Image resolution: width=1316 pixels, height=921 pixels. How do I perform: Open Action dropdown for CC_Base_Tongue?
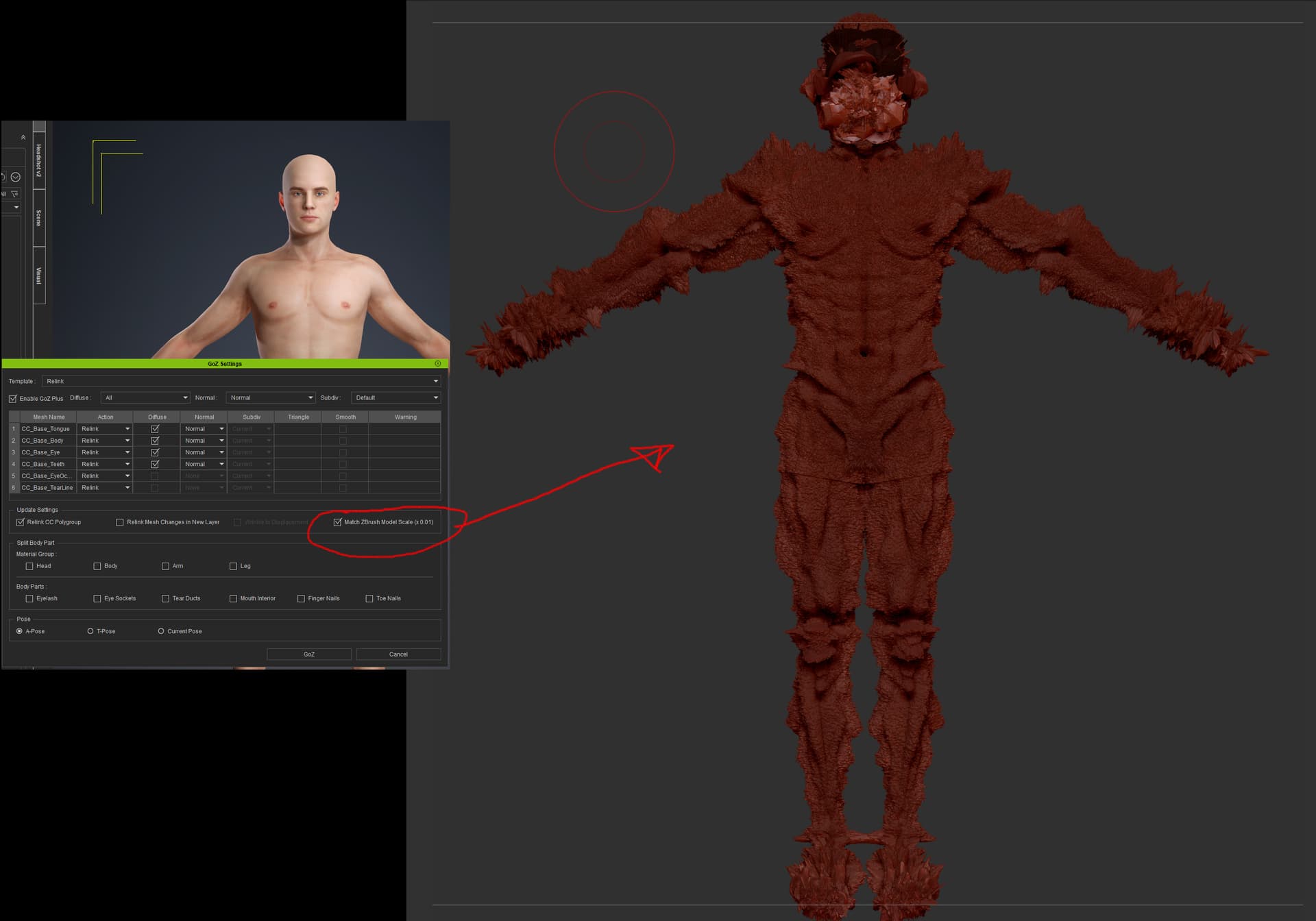click(x=106, y=429)
